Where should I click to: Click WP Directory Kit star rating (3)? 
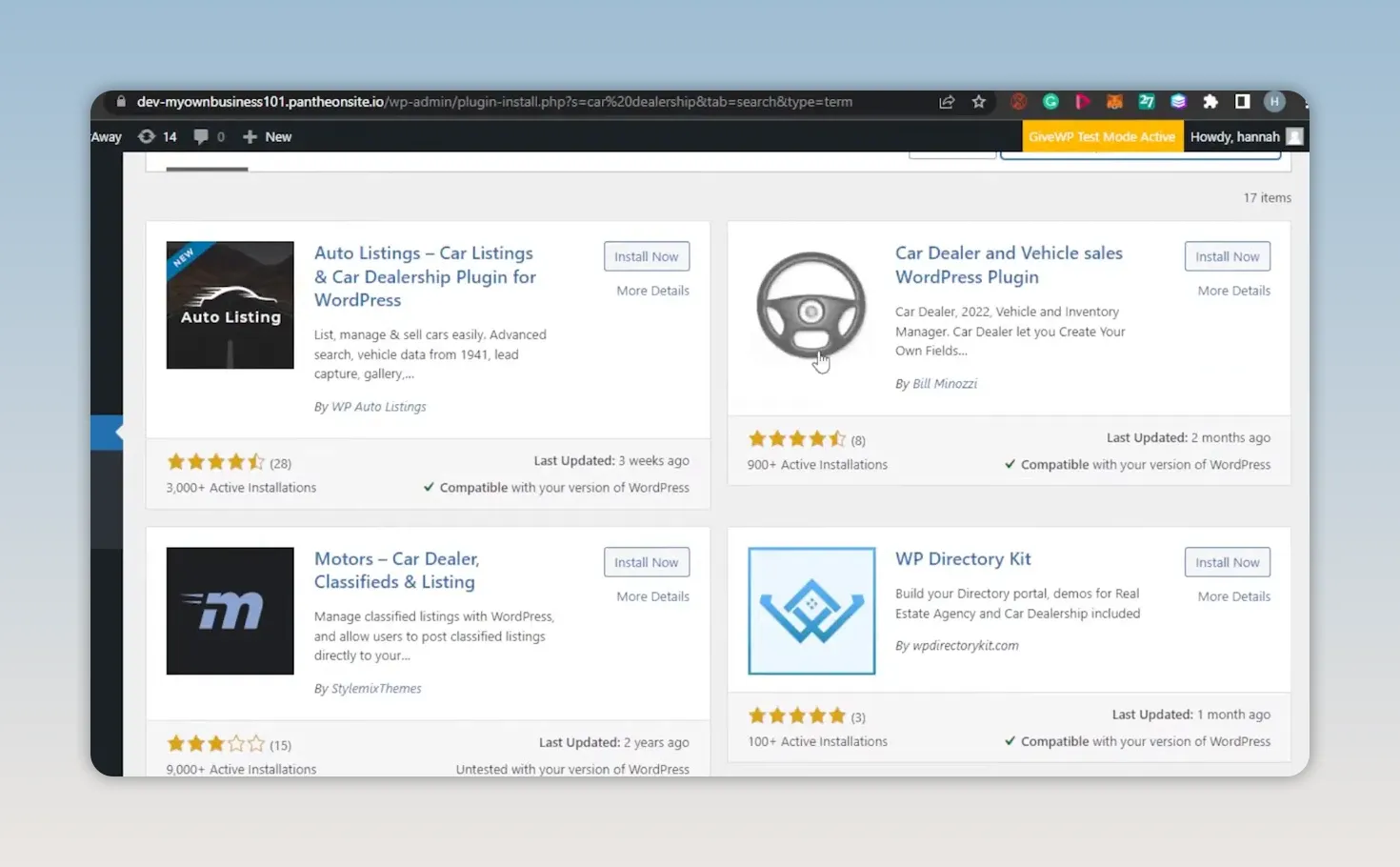coord(807,716)
